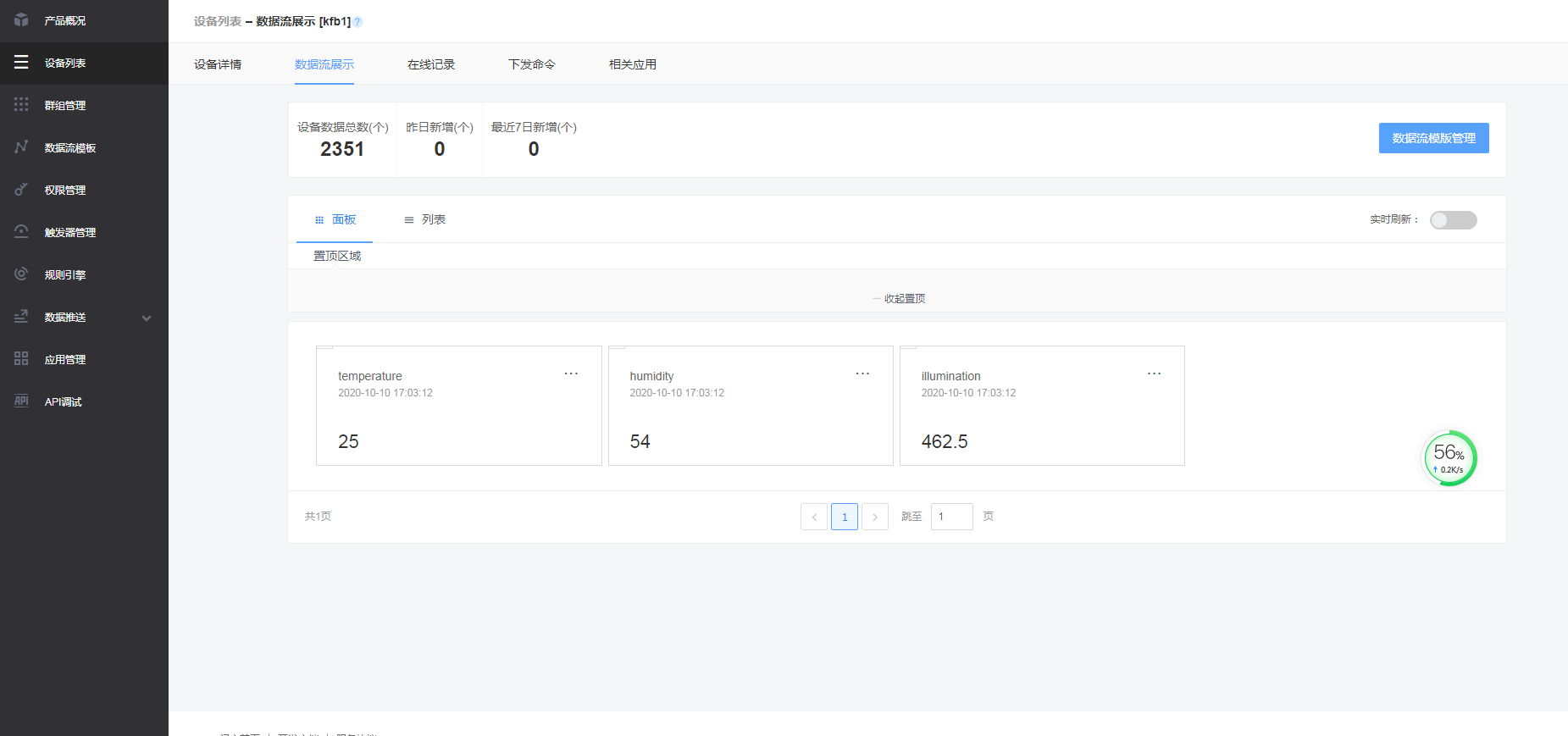Click the illumination card title
The width and height of the screenshot is (1568, 736).
[951, 376]
